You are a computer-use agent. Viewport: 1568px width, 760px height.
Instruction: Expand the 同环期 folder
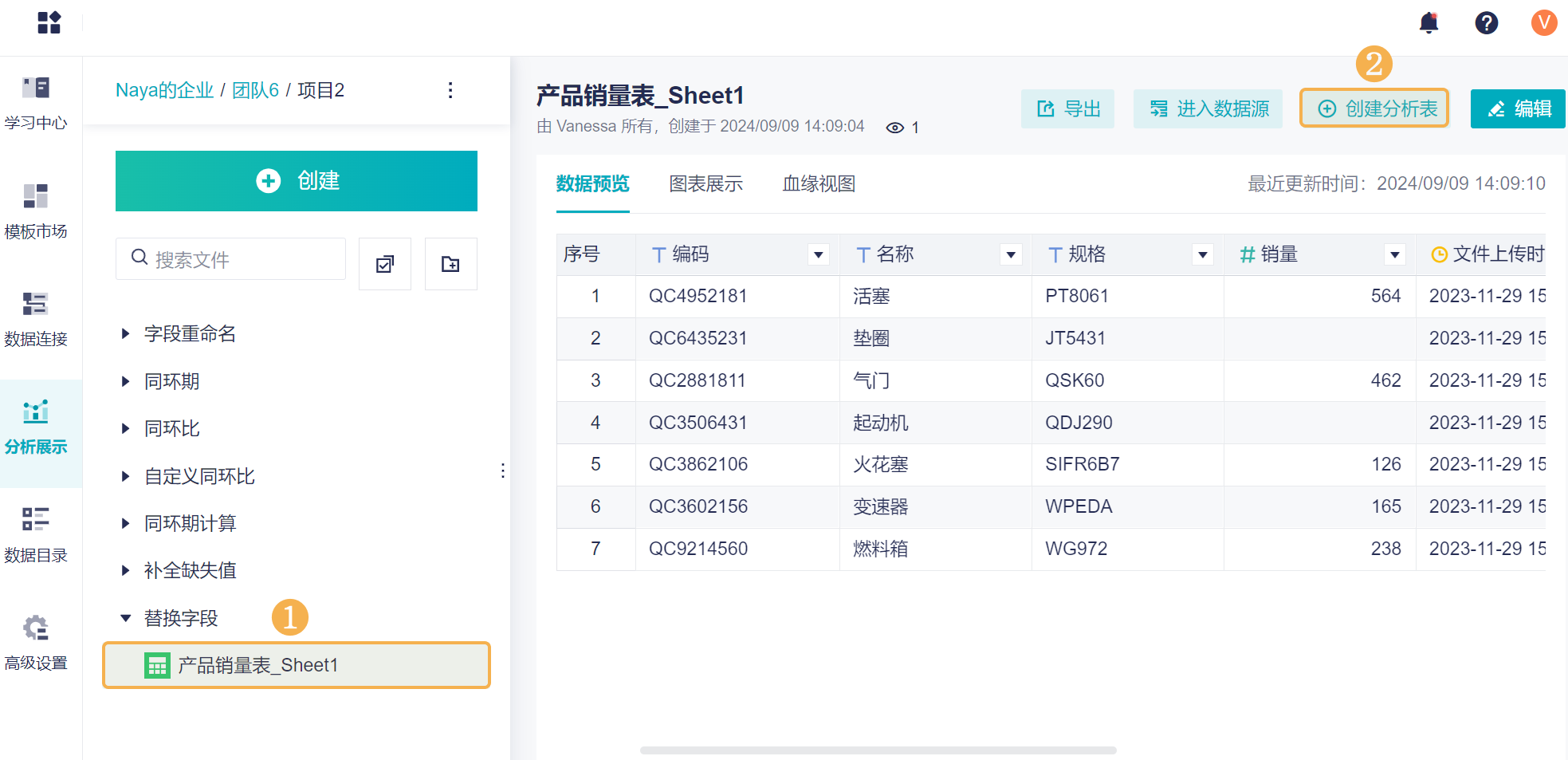pyautogui.click(x=125, y=381)
